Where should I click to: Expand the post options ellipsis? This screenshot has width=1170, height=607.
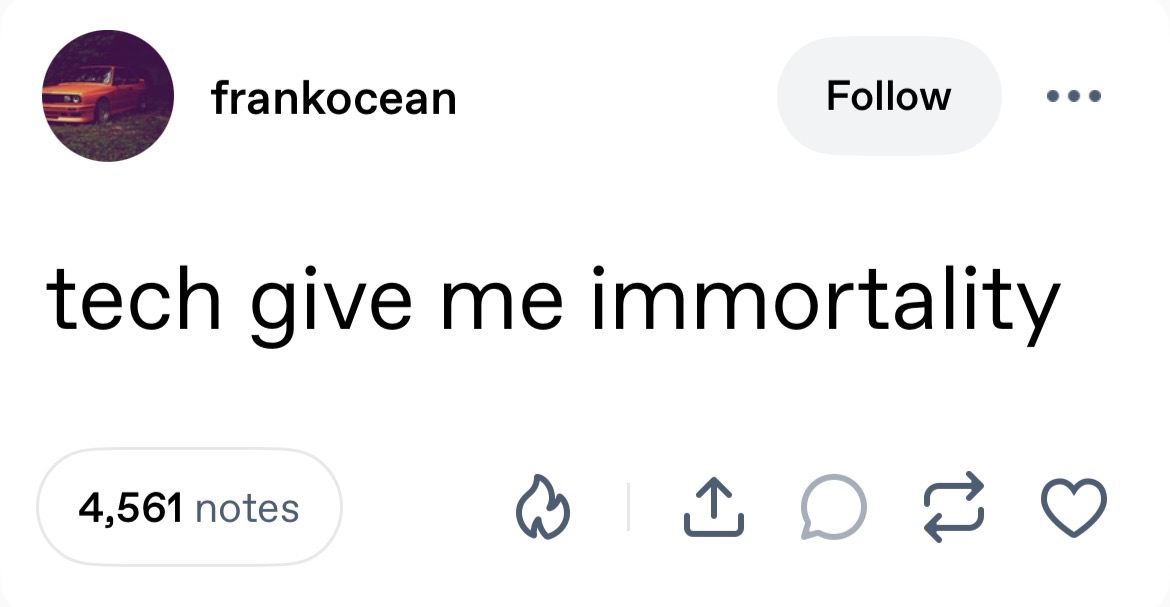tap(1073, 97)
